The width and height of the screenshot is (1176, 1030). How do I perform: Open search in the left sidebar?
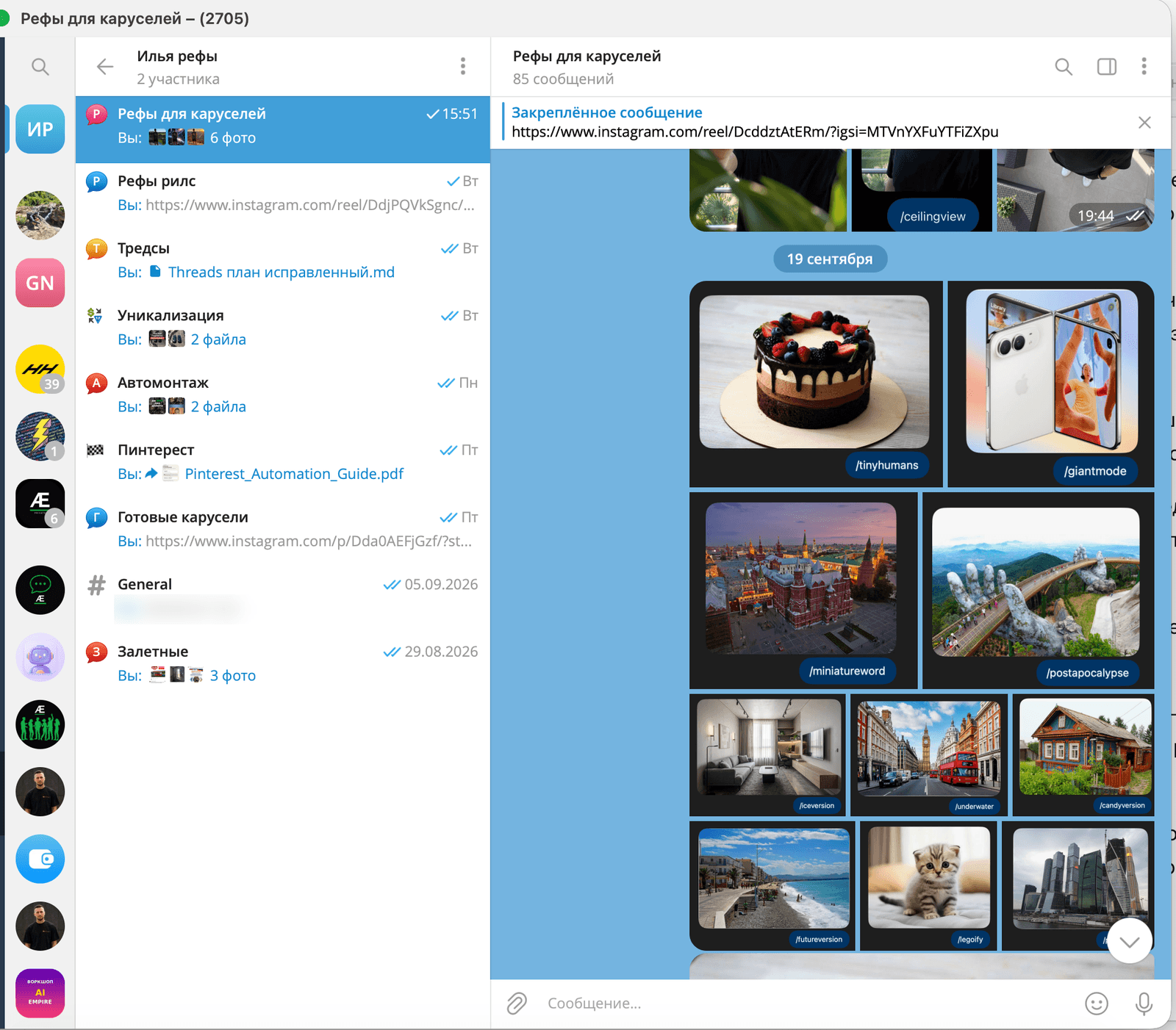[x=40, y=67]
